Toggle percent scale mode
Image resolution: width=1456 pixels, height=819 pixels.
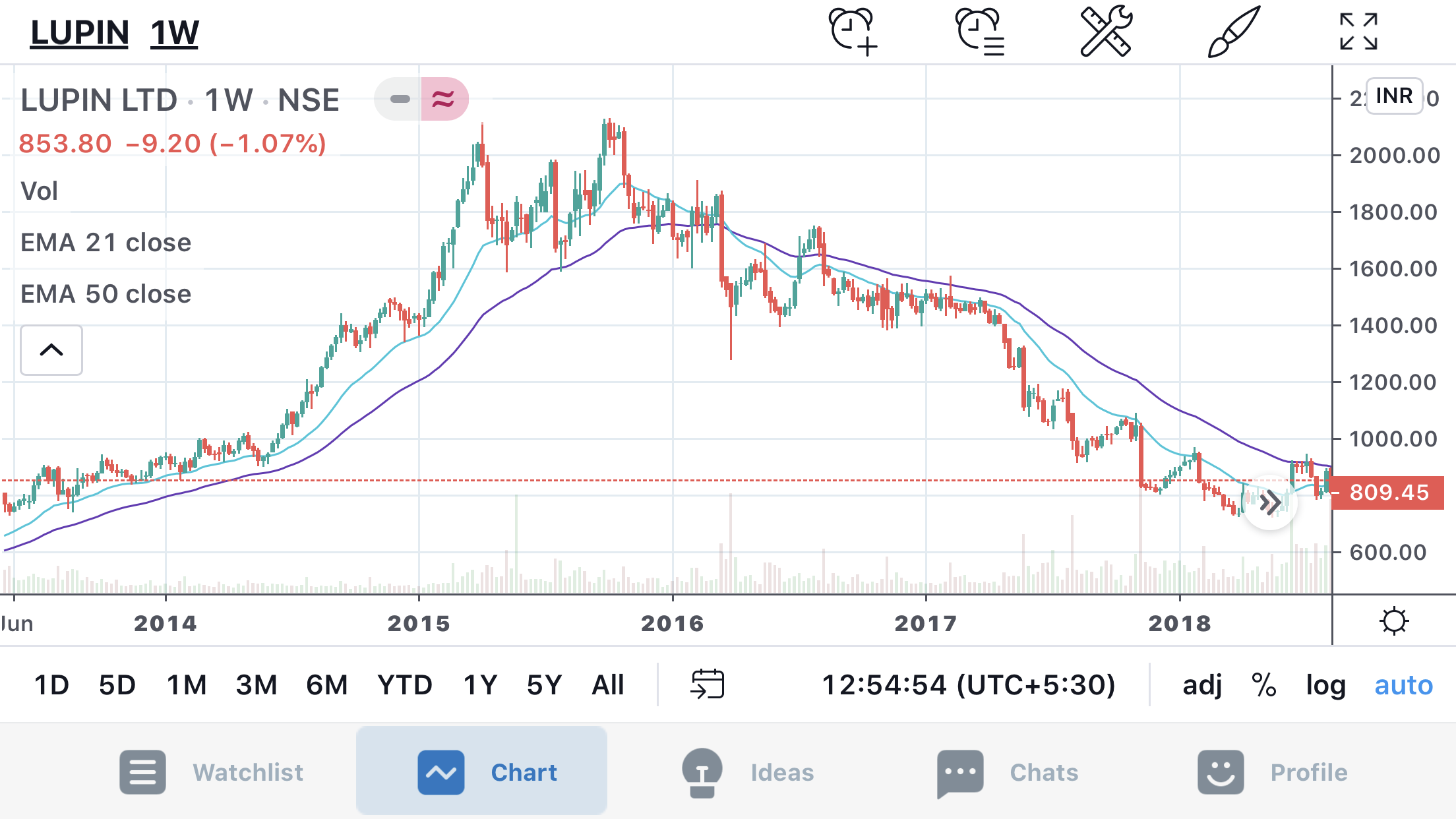(x=1263, y=684)
